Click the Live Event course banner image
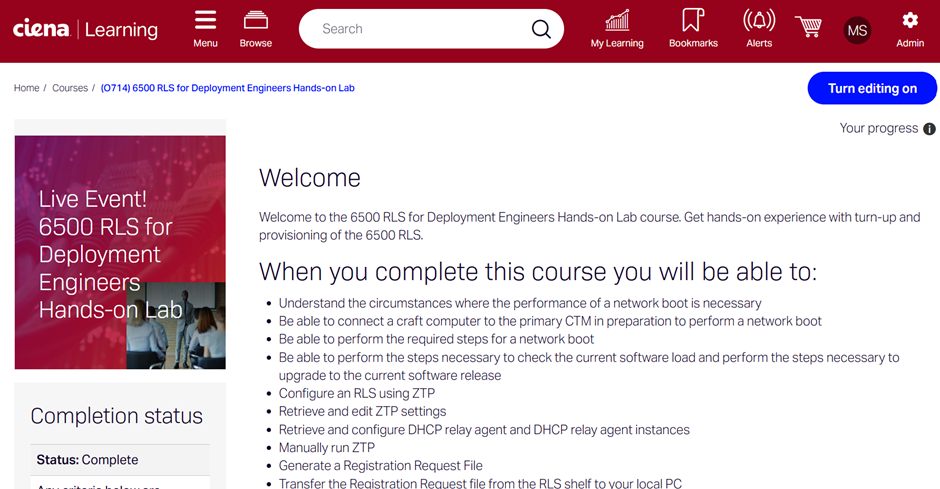The image size is (940, 489). pyautogui.click(x=120, y=252)
